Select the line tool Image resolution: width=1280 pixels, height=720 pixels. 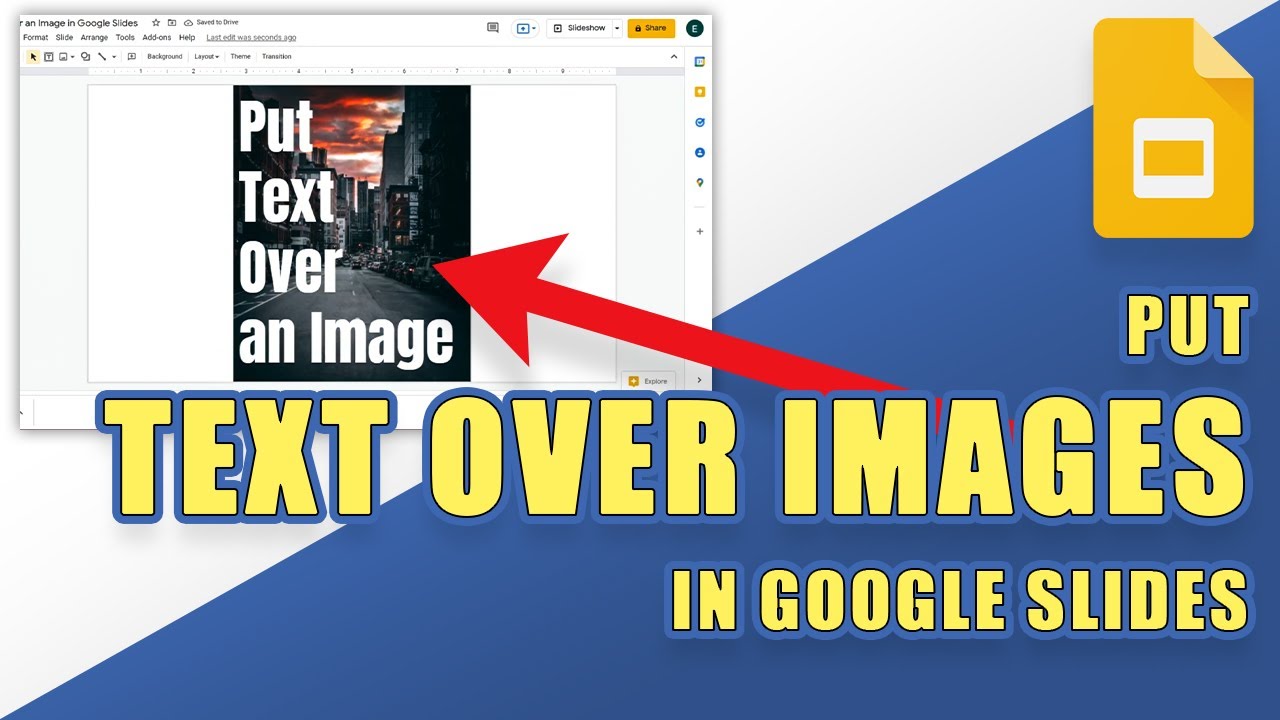pos(102,57)
